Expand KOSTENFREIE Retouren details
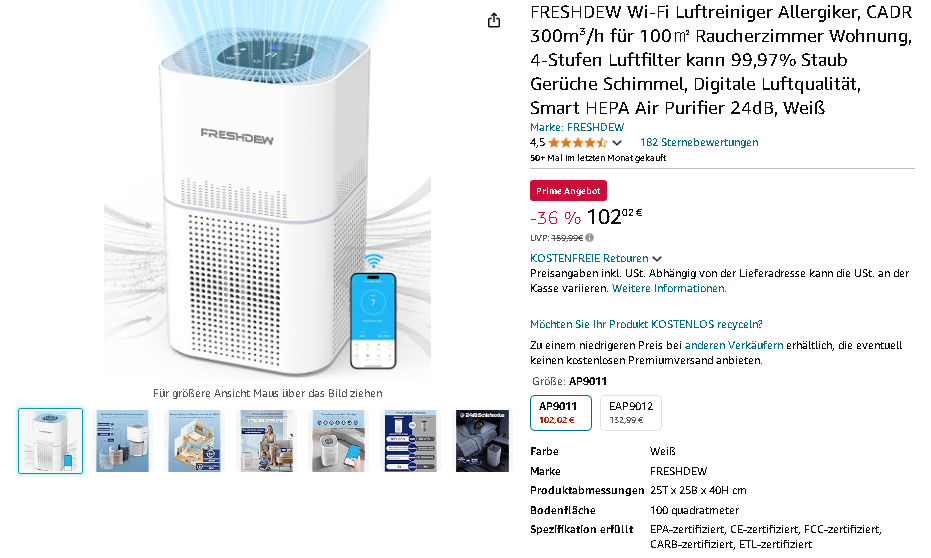This screenshot has height=558, width=931. [596, 258]
